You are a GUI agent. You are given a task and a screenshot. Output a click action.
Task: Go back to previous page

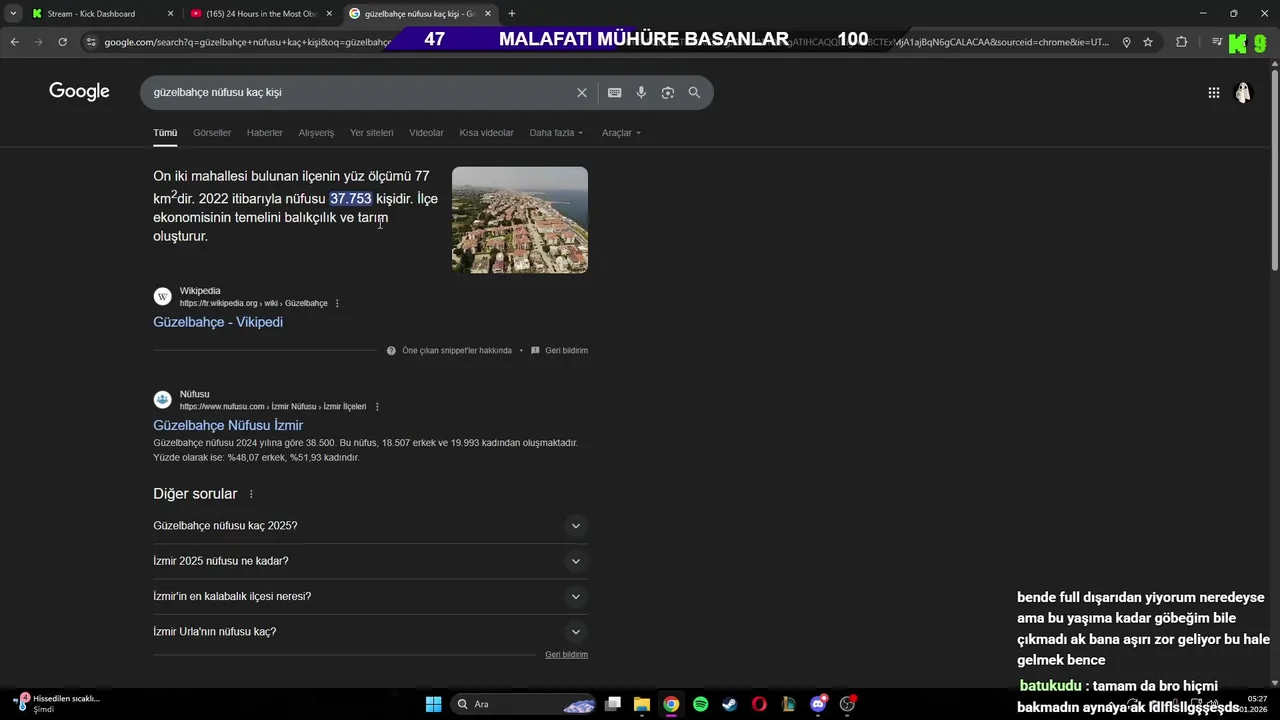pyautogui.click(x=14, y=42)
